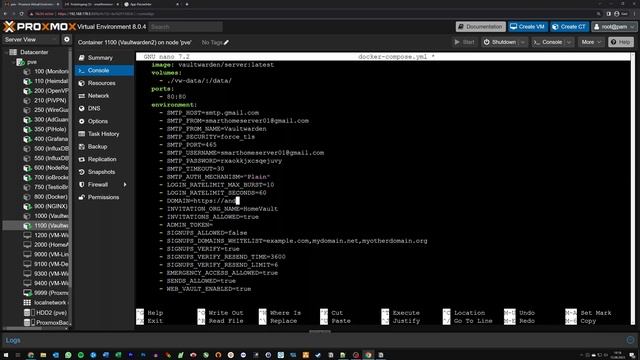Viewport: 640px width, 360px height.
Task: Click the Shutdown button
Action: coord(500,42)
